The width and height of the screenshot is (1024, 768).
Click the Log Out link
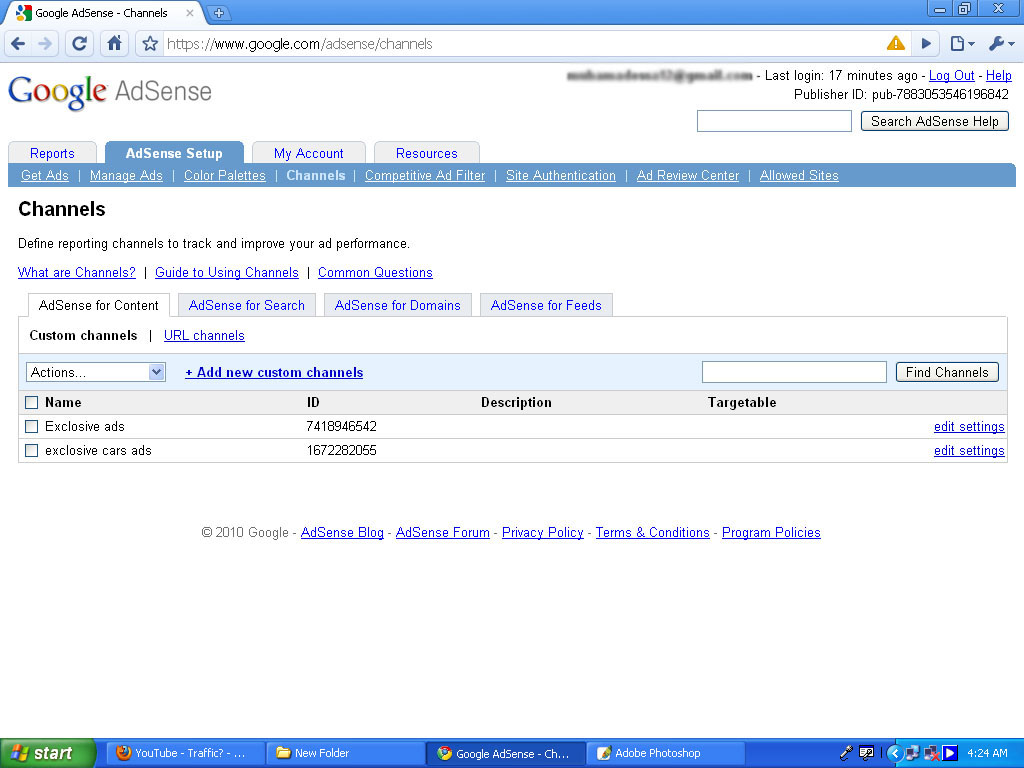point(952,76)
